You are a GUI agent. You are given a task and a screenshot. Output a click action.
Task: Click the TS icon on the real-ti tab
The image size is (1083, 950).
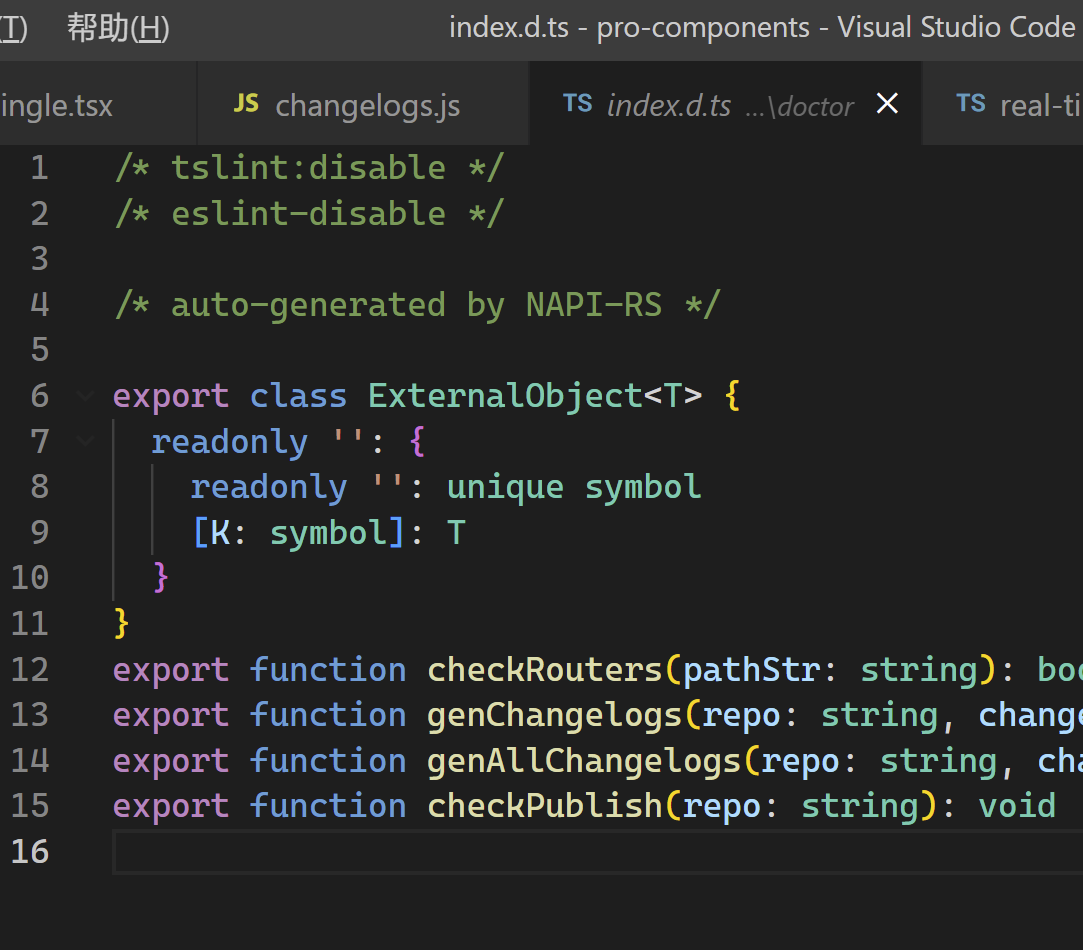(x=971, y=104)
